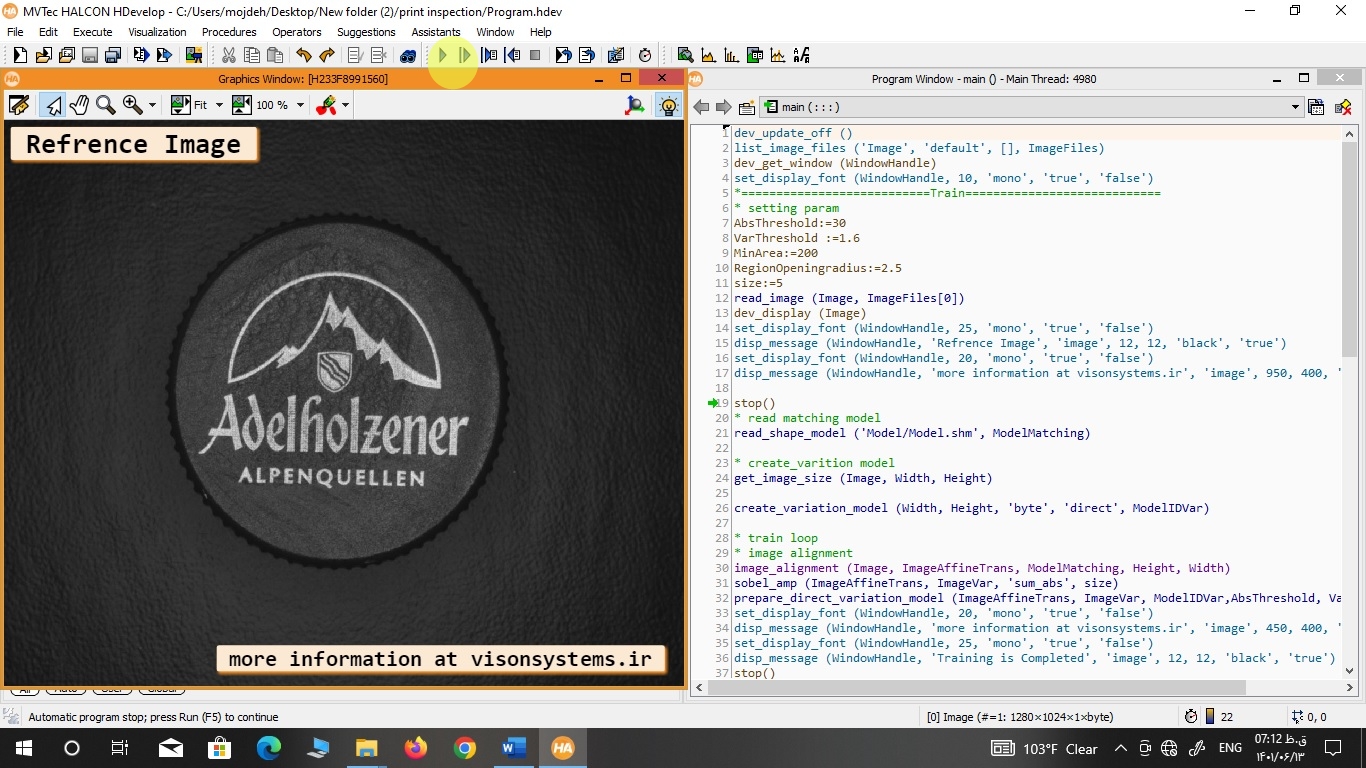The image size is (1366, 768).
Task: Click the Cut scissors icon
Action: pyautogui.click(x=228, y=56)
